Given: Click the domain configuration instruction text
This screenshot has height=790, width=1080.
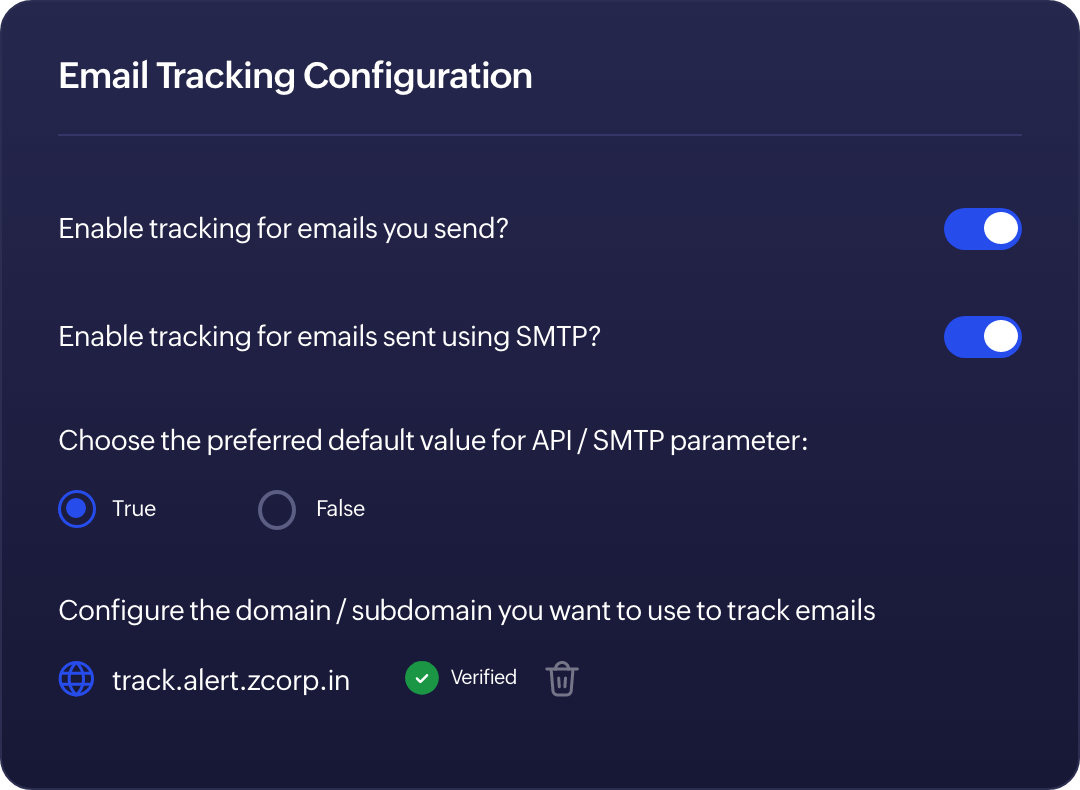Looking at the screenshot, I should pyautogui.click(x=467, y=610).
